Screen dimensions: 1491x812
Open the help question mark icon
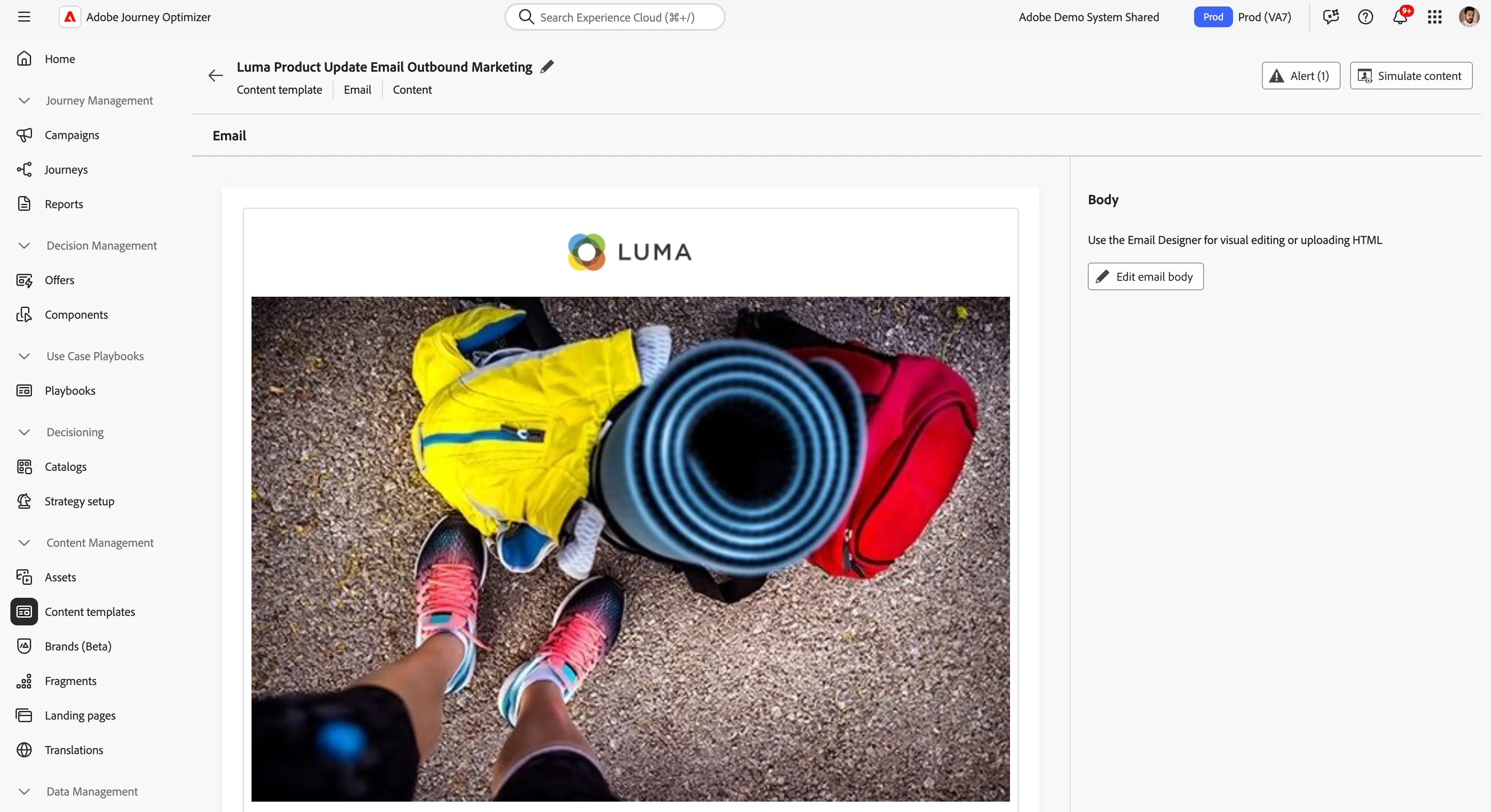1365,17
